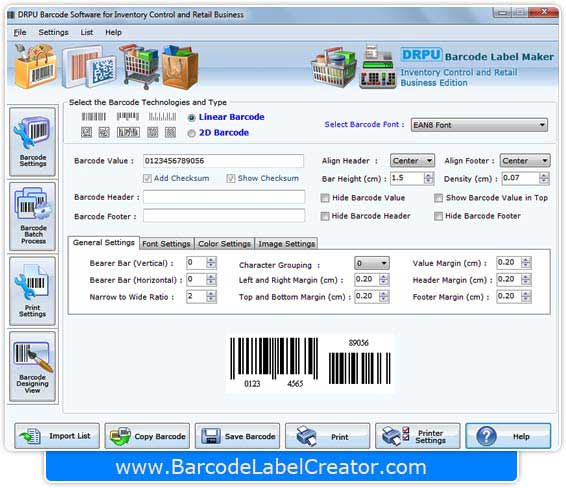Select the Linear Barcode radio button
566x488 pixels.
(x=192, y=118)
